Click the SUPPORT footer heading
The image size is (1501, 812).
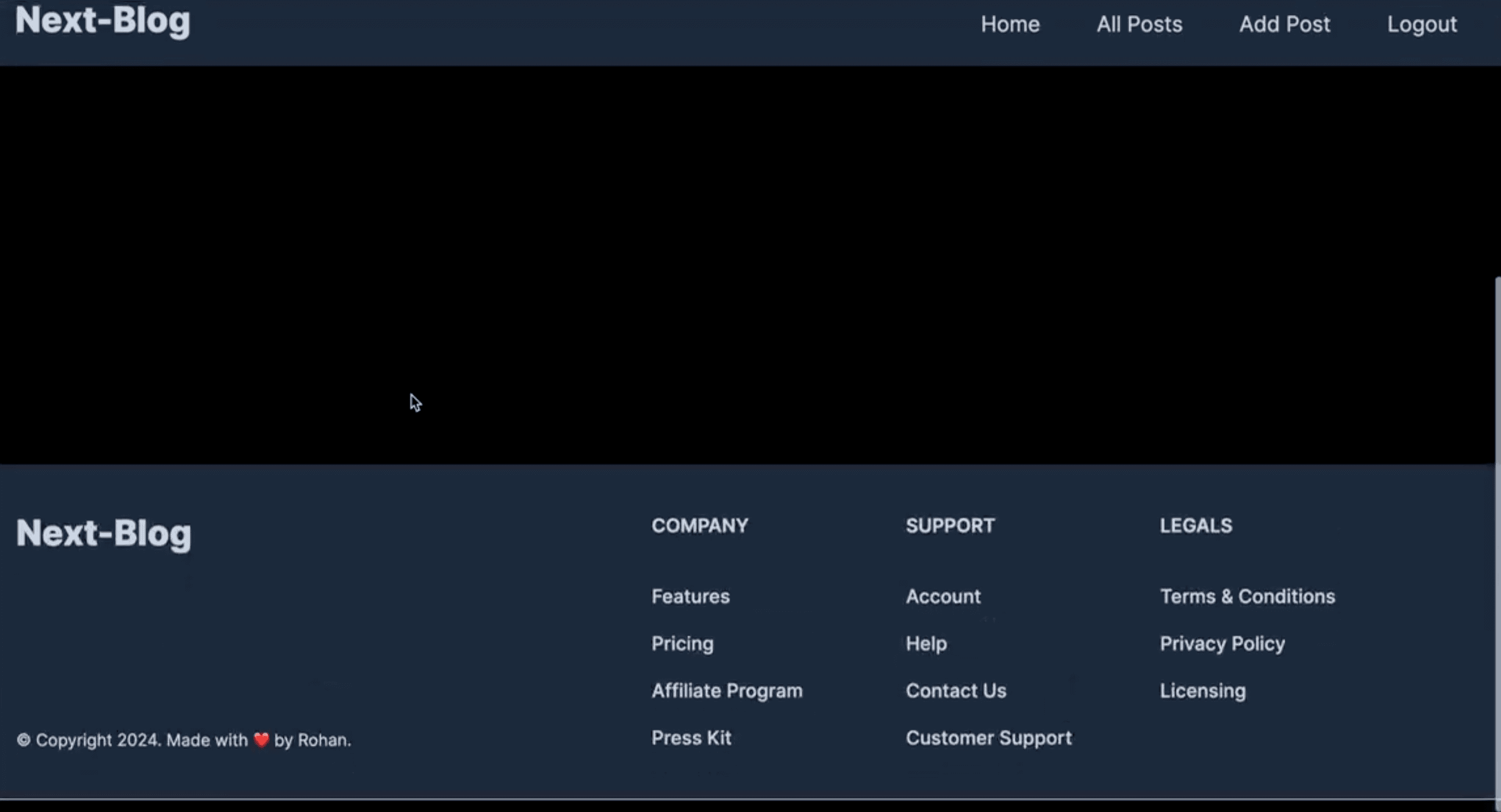tap(950, 526)
